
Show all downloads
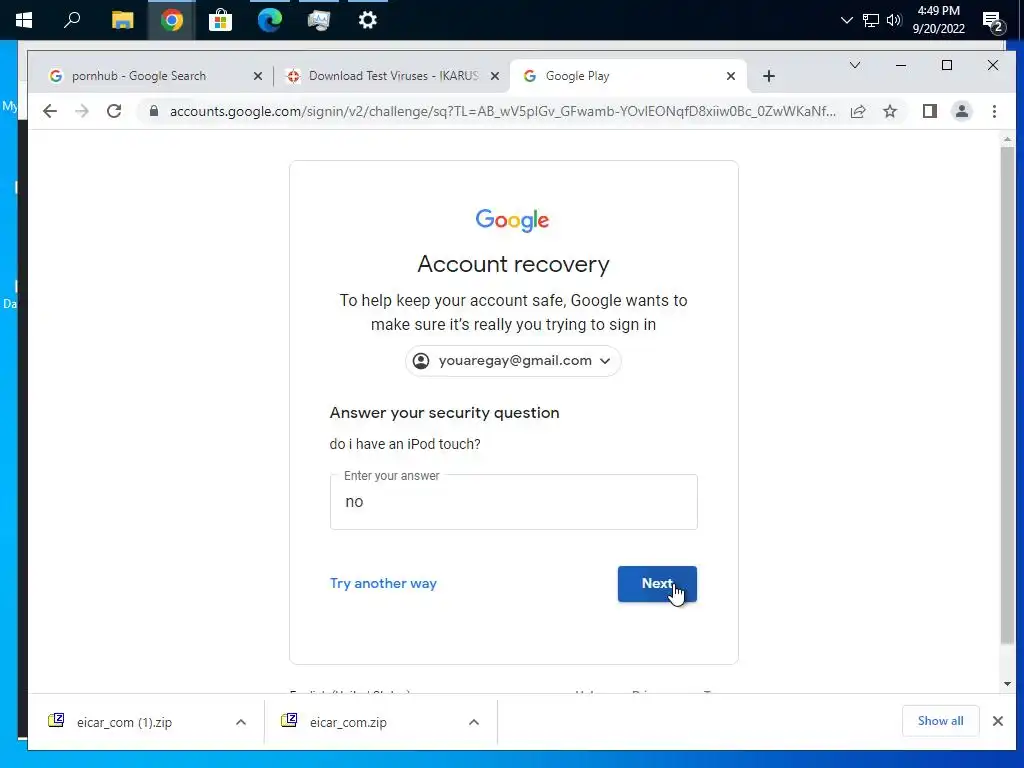940,721
